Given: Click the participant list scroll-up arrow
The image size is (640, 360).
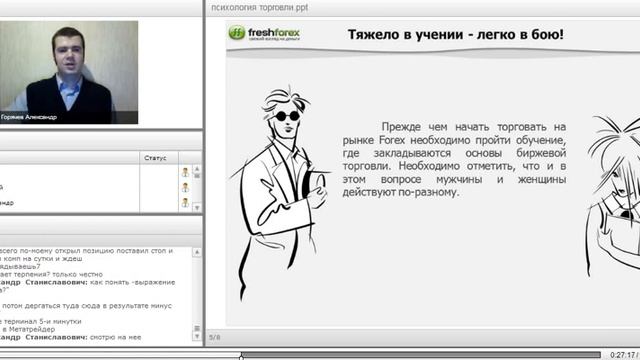Looking at the screenshot, I should 197,169.
